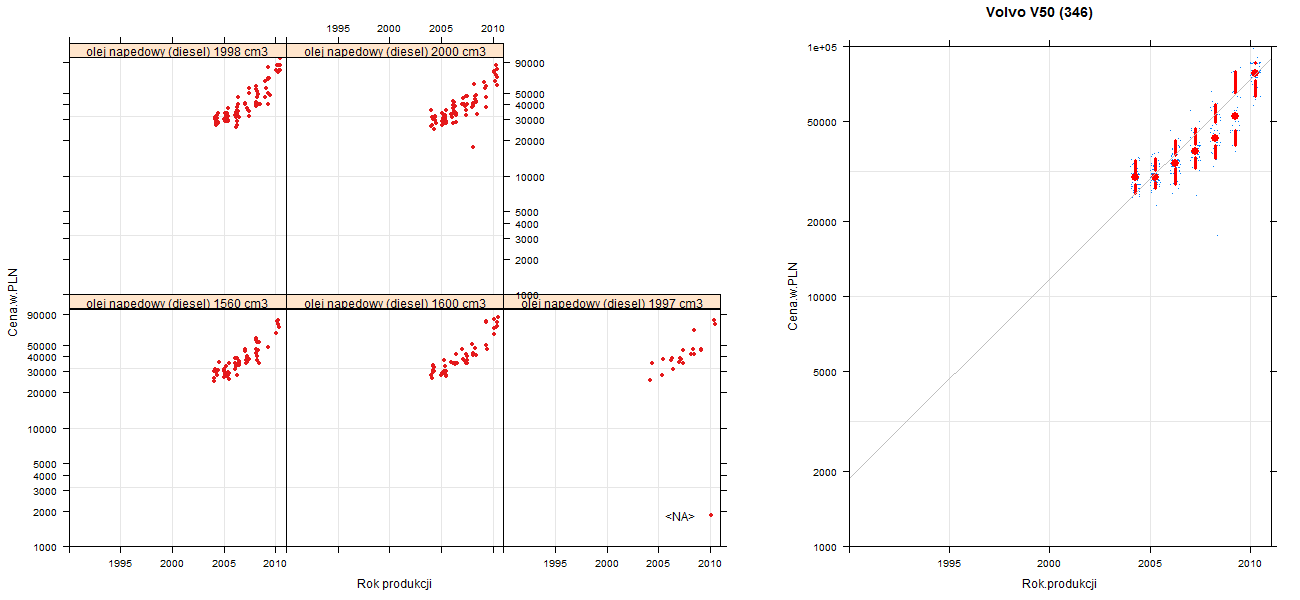Click the "10000" tick right of the 2000 cm3 panel

pos(530,177)
